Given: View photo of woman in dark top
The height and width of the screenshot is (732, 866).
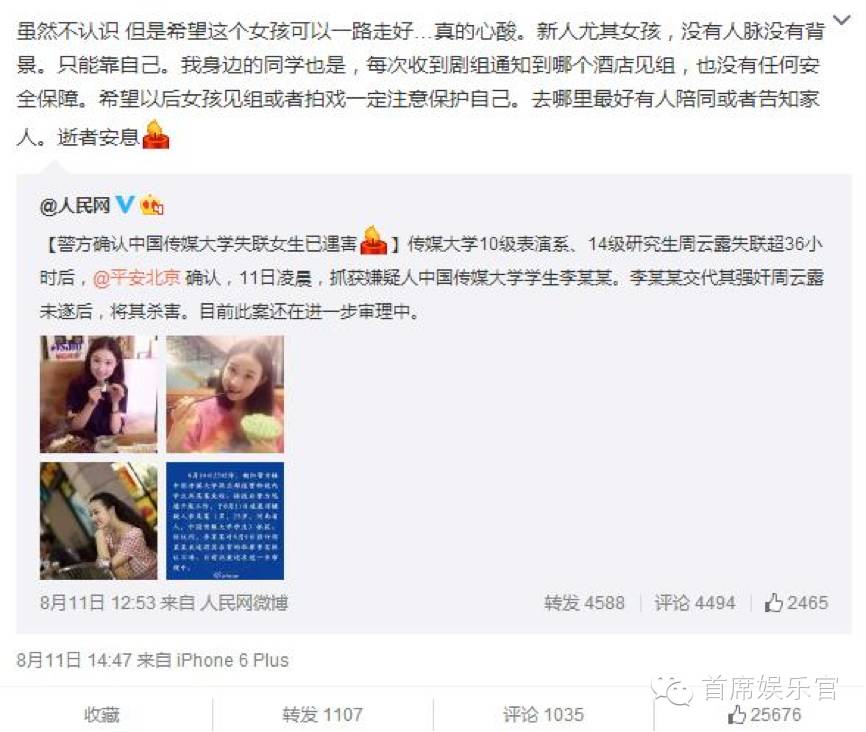Looking at the screenshot, I should point(98,394).
